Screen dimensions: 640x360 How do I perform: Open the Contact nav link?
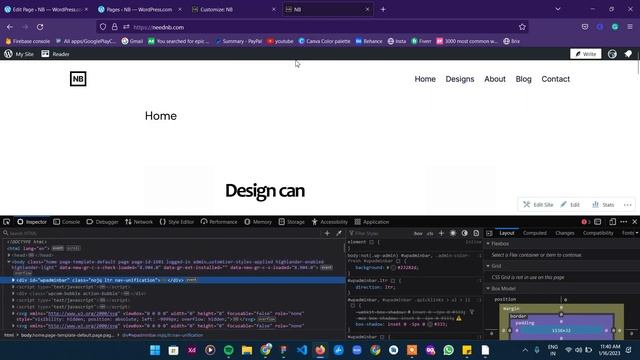pos(555,79)
